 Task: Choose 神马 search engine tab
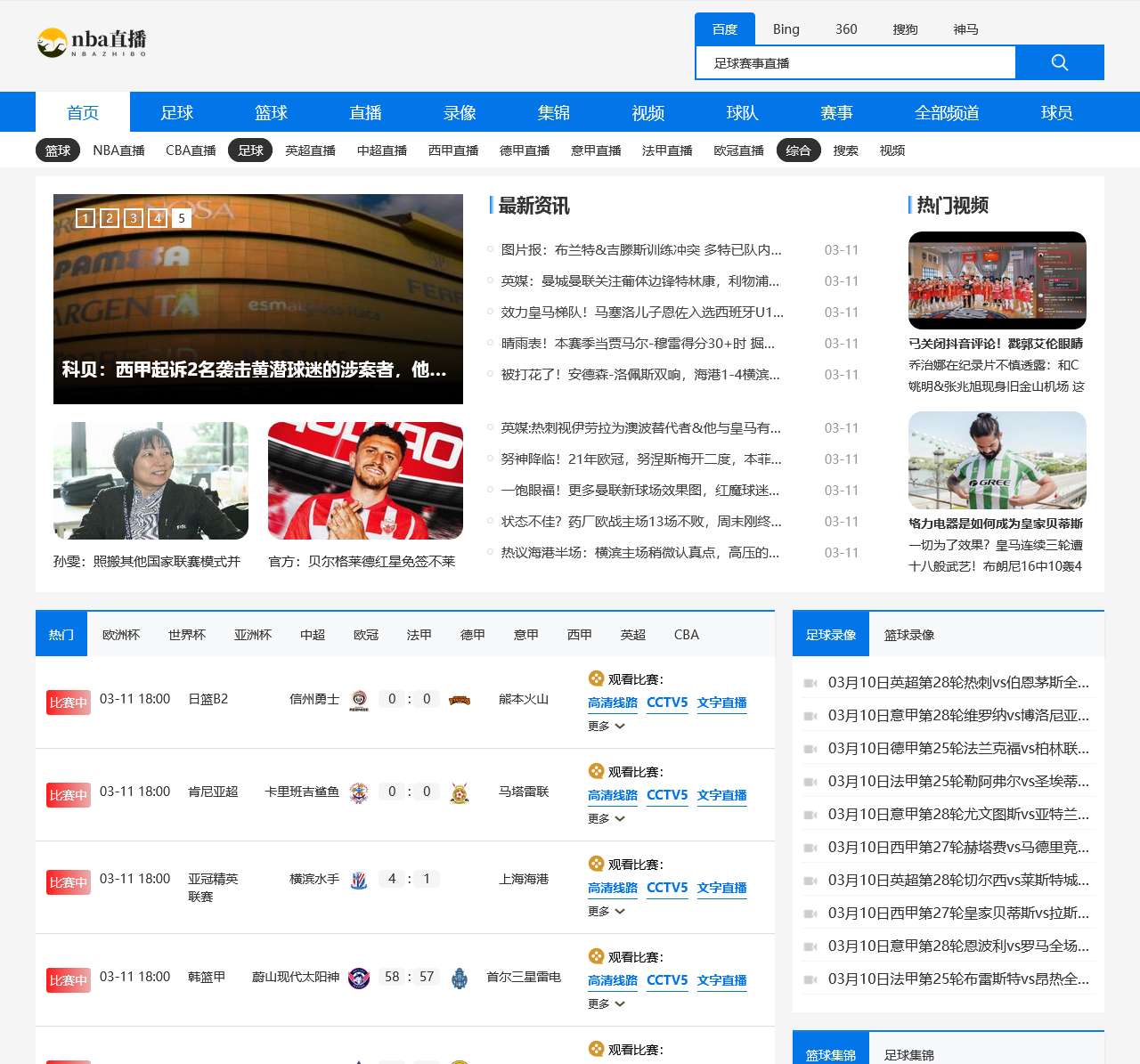pyautogui.click(x=966, y=29)
